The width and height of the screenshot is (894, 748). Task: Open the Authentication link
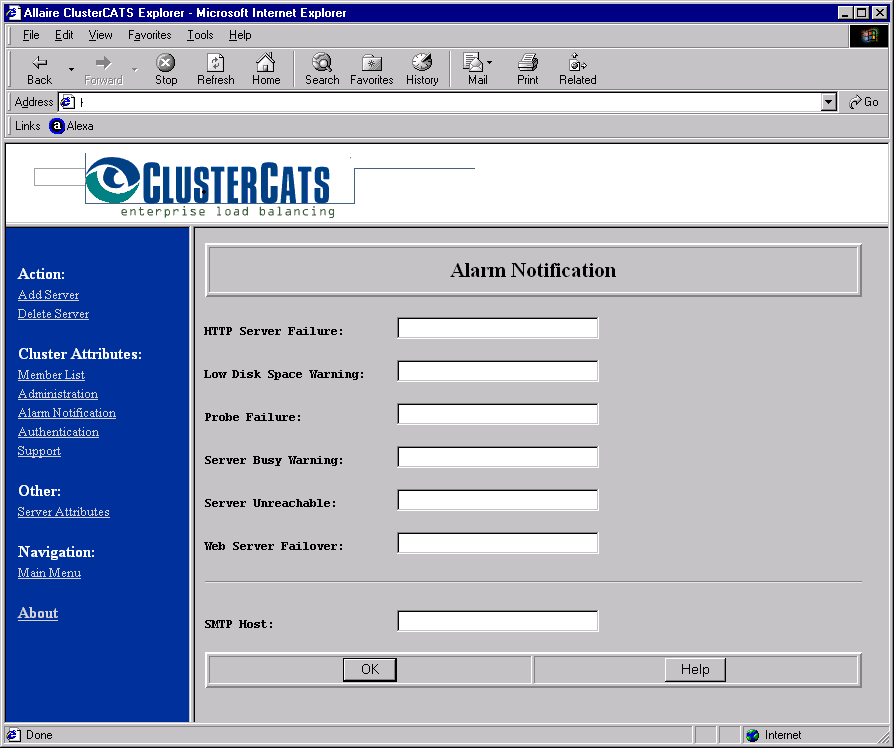58,432
